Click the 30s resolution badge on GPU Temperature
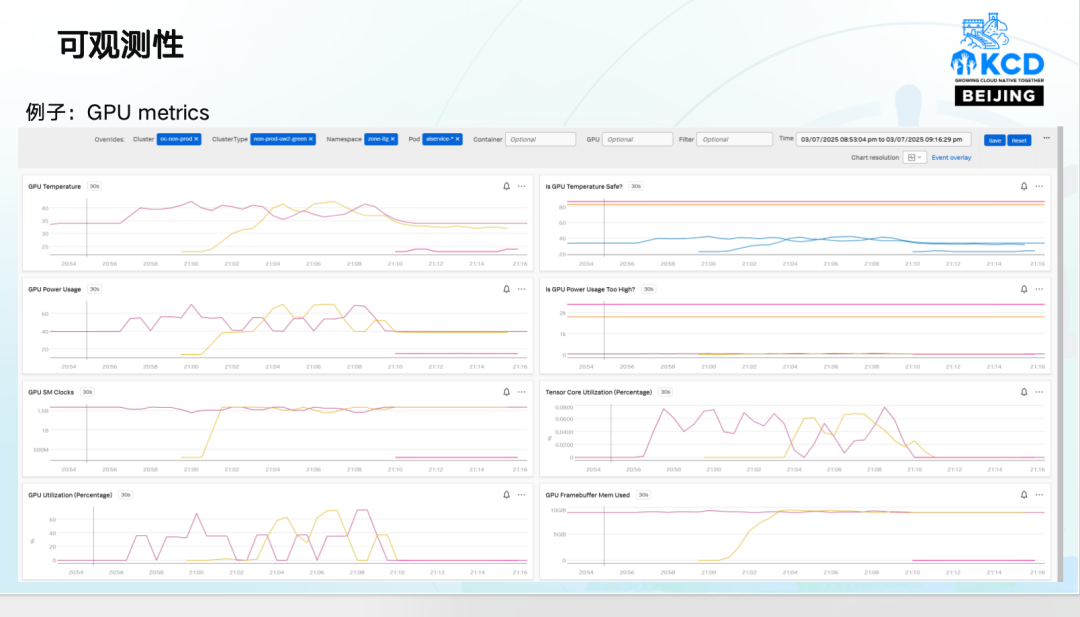 pyautogui.click(x=94, y=186)
